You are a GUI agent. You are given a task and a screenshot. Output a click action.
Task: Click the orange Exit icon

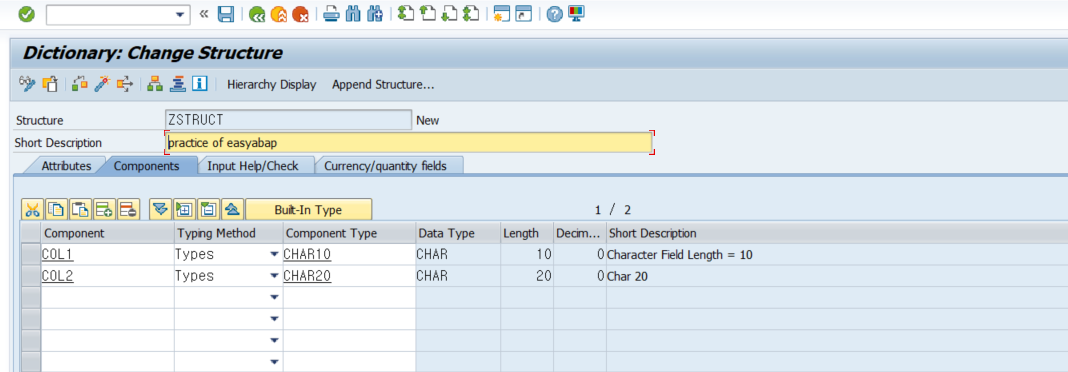tap(279, 14)
